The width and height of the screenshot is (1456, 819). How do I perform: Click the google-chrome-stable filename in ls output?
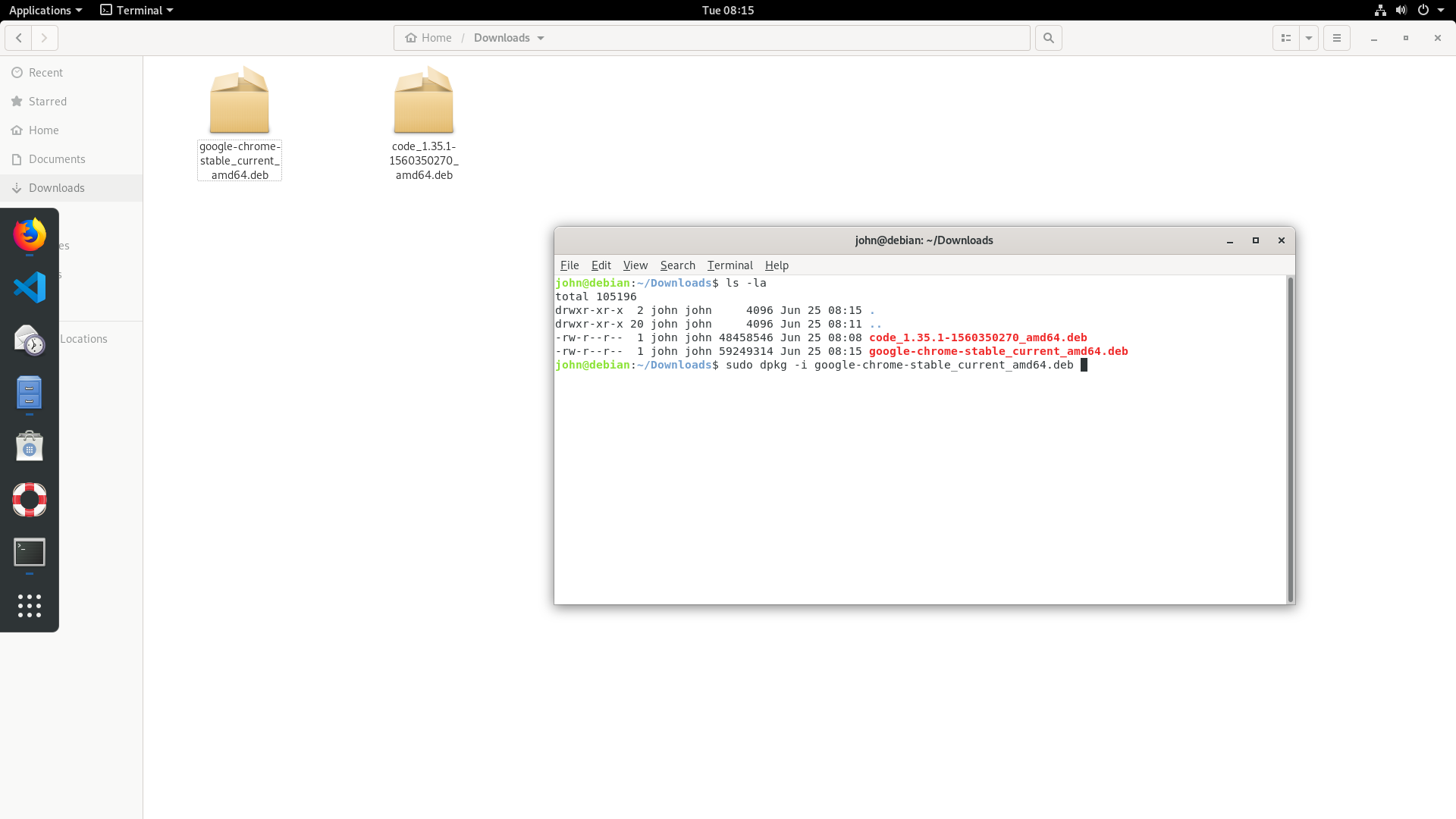(998, 351)
